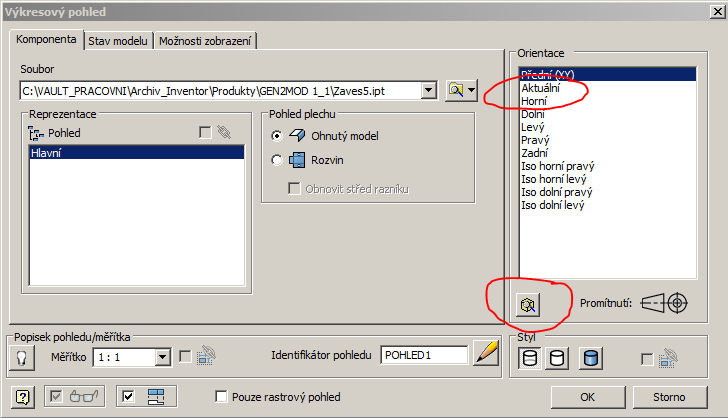This screenshot has width=728, height=418.
Task: Click the pencil edit view identifier icon
Action: coord(485,355)
